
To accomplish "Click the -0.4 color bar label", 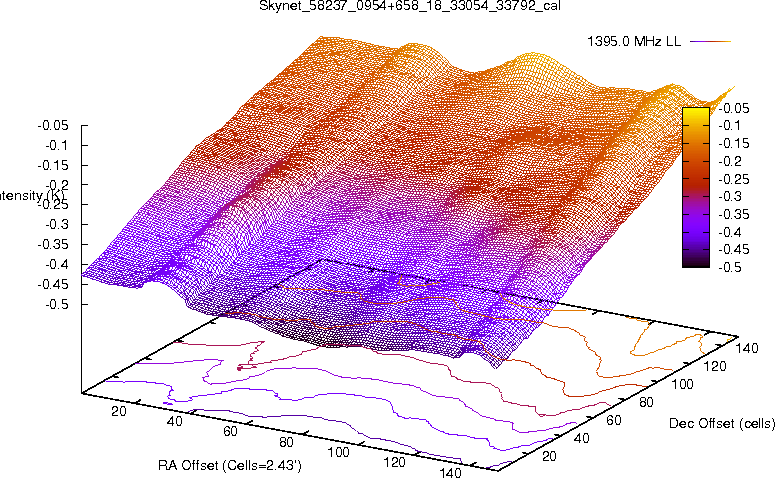I will (x=730, y=232).
